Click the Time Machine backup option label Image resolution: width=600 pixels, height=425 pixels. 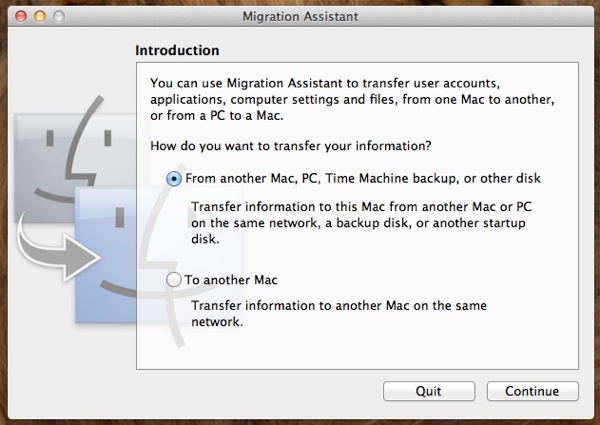(363, 178)
